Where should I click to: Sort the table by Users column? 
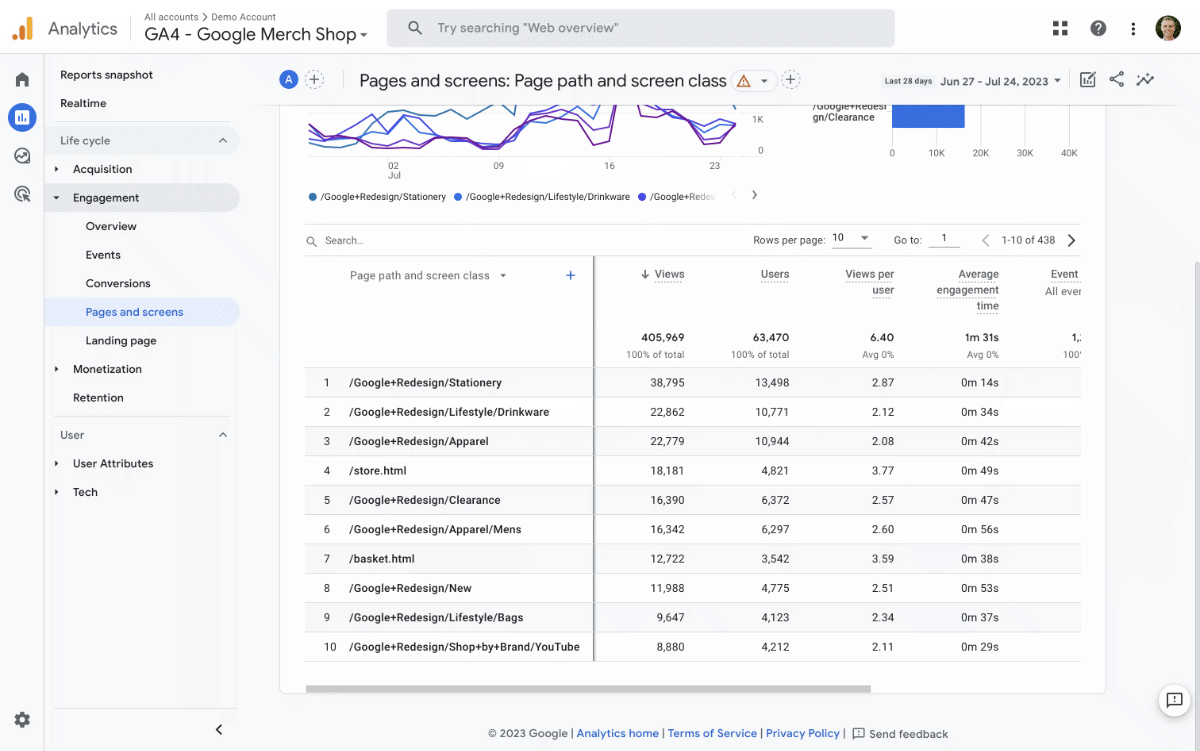coord(775,274)
